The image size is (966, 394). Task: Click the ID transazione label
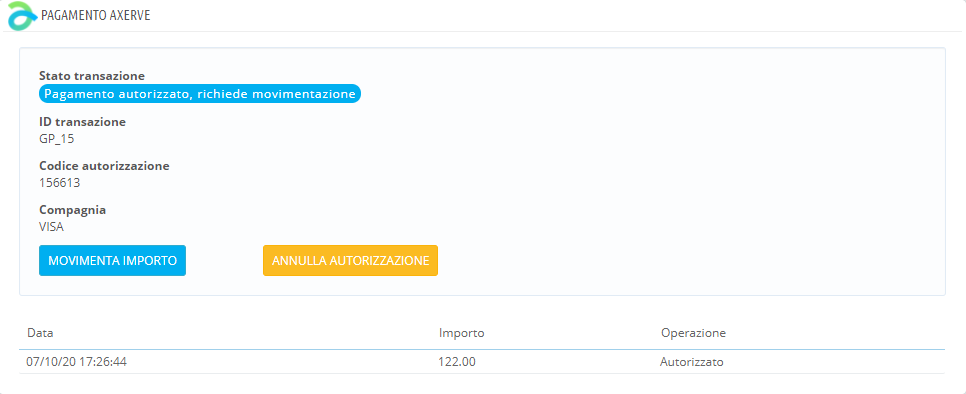click(83, 122)
